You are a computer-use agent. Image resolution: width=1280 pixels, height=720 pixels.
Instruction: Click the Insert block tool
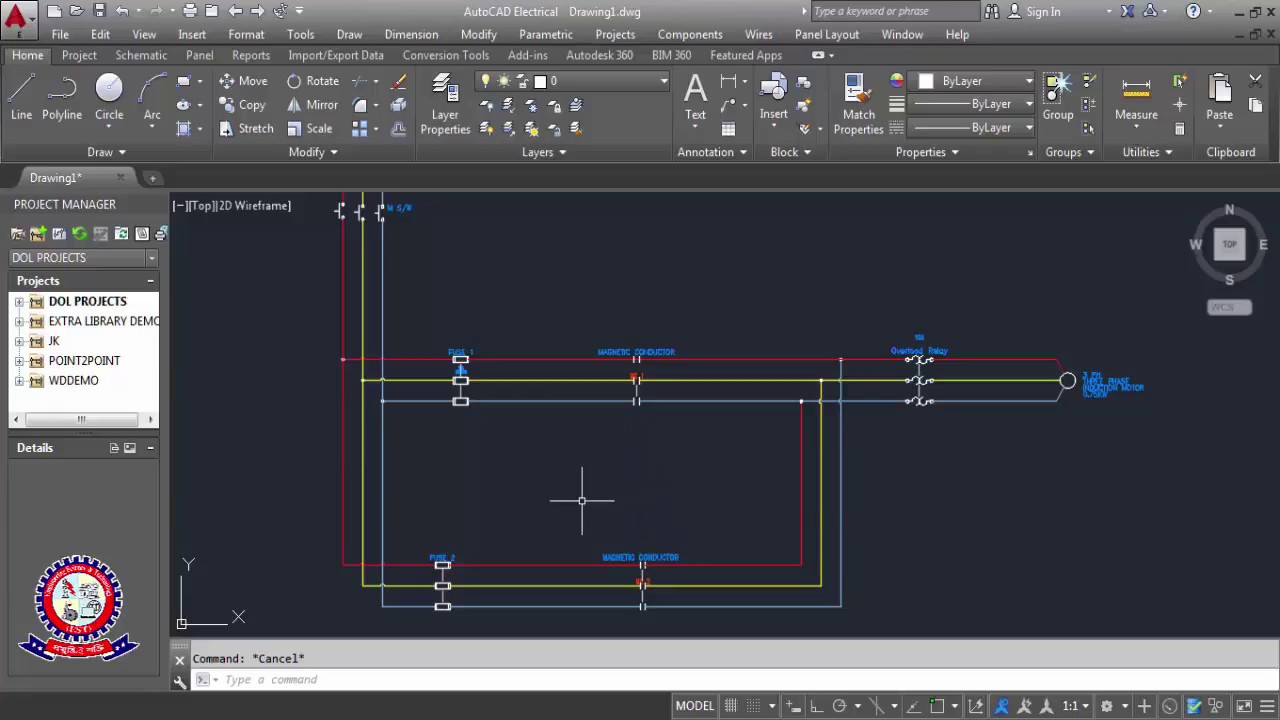tap(773, 98)
